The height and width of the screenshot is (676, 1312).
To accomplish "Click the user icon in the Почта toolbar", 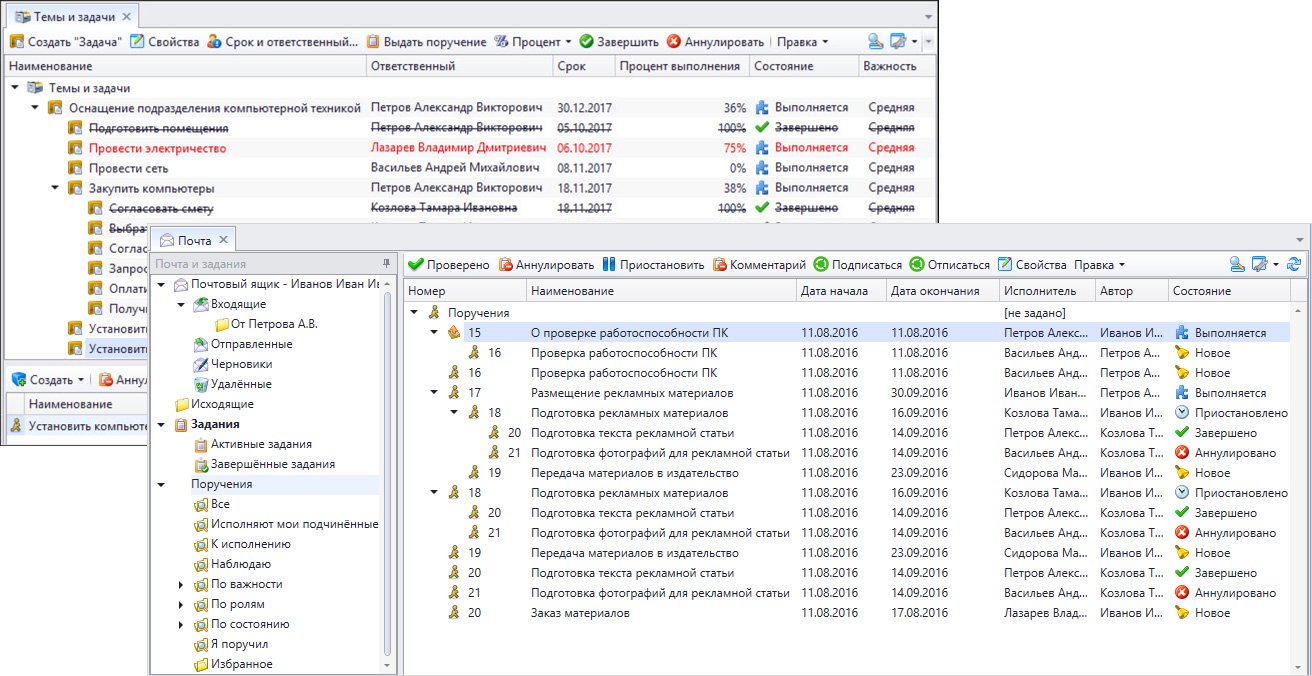I will pos(1237,265).
